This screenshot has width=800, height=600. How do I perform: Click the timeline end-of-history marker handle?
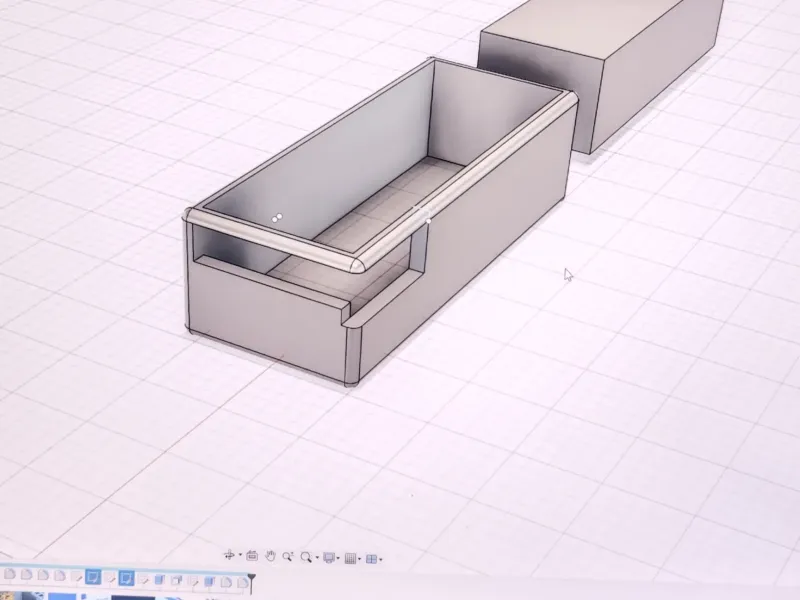(251, 584)
